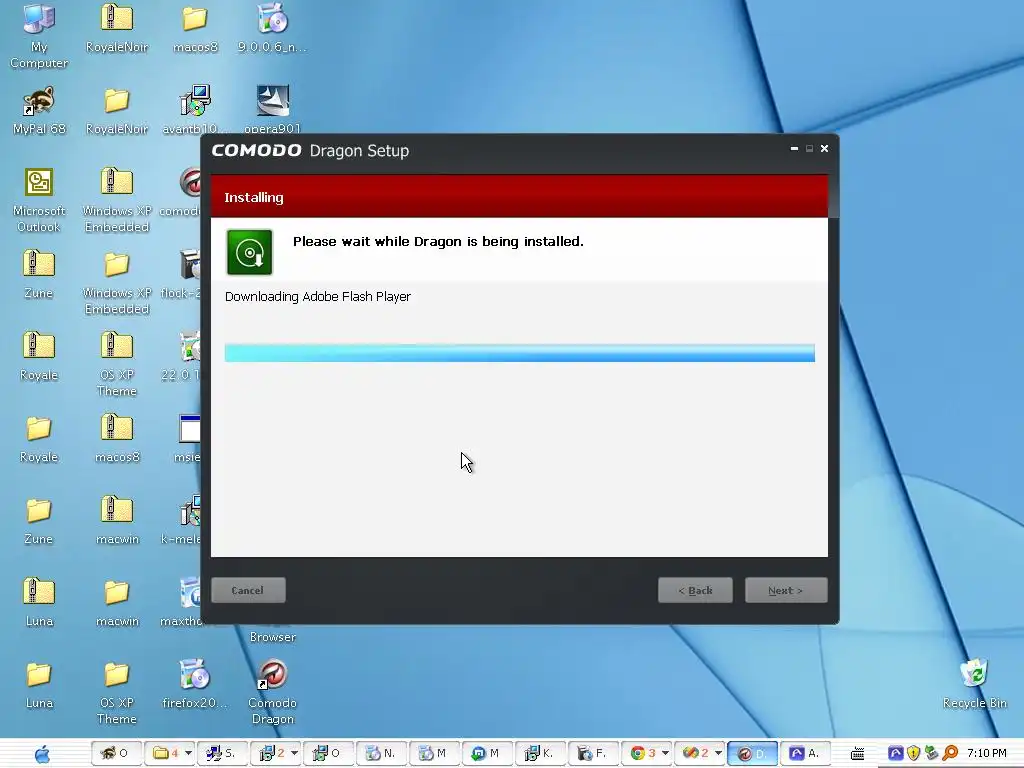The width and height of the screenshot is (1024, 768).
Task: Open the zipped Royale archive icon
Action: click(x=39, y=355)
